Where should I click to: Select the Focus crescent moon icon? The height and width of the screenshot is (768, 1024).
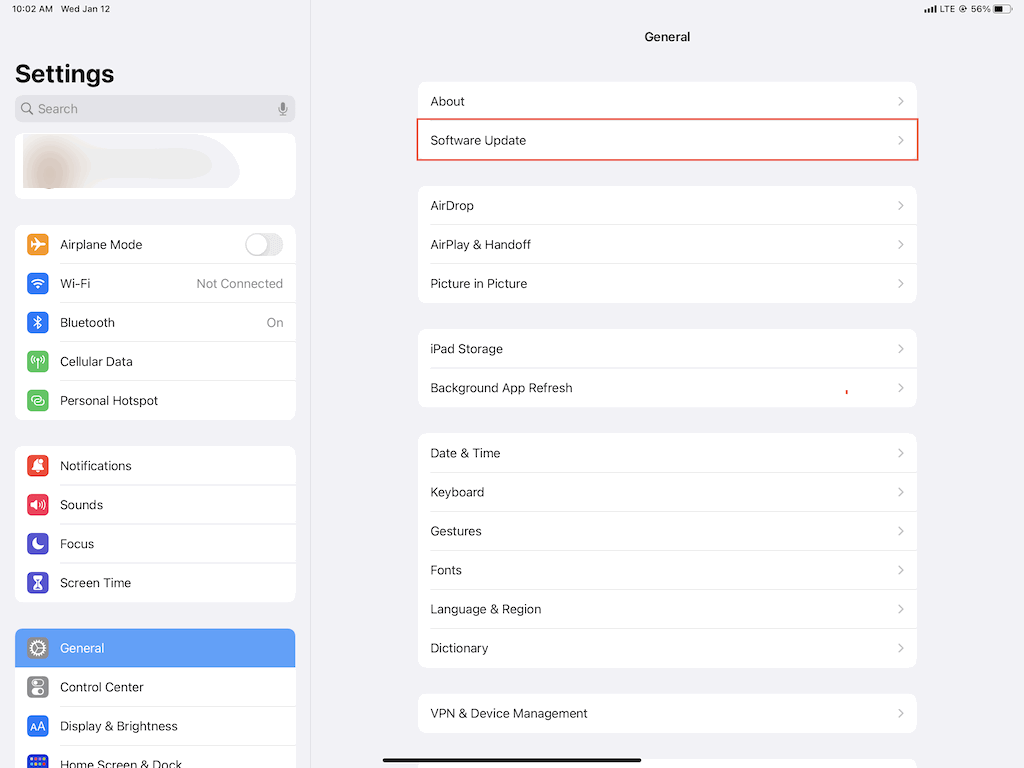point(37,543)
